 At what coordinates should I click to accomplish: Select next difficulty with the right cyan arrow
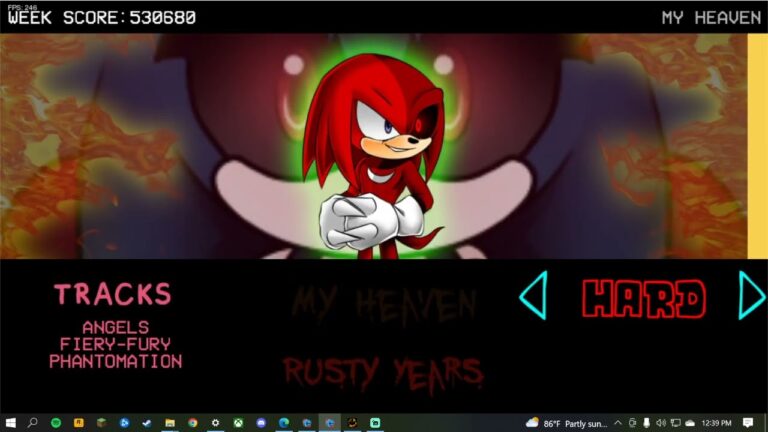[x=751, y=295]
